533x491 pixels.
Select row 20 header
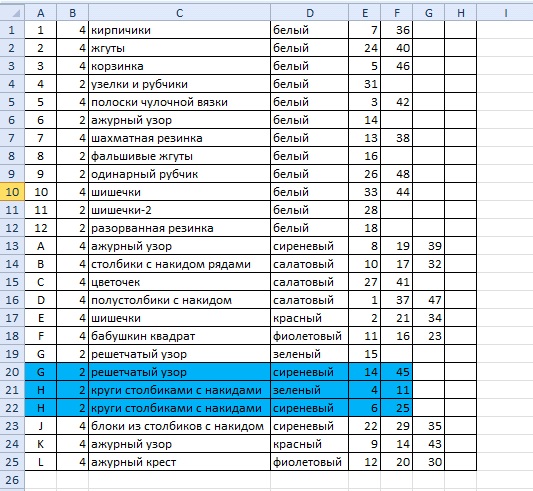[x=12, y=372]
